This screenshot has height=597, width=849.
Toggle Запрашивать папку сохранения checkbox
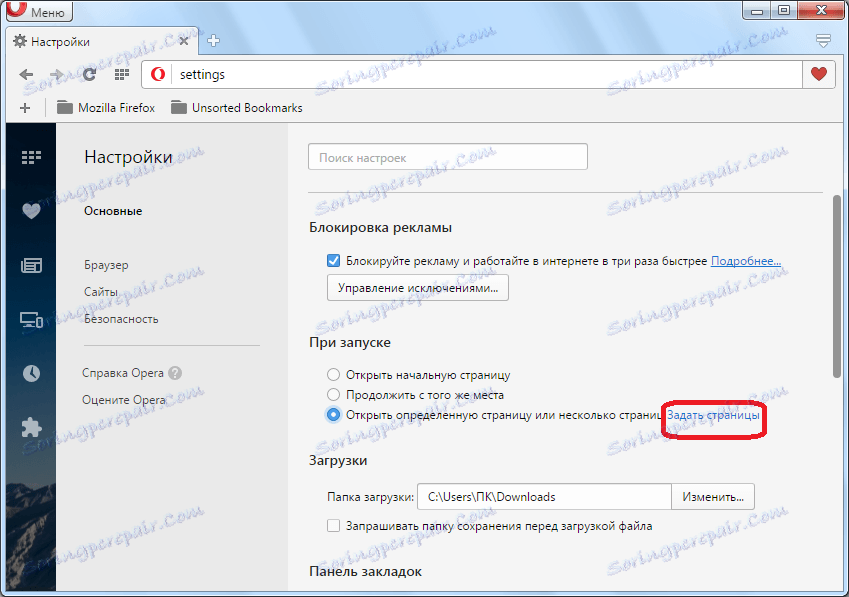coord(334,526)
